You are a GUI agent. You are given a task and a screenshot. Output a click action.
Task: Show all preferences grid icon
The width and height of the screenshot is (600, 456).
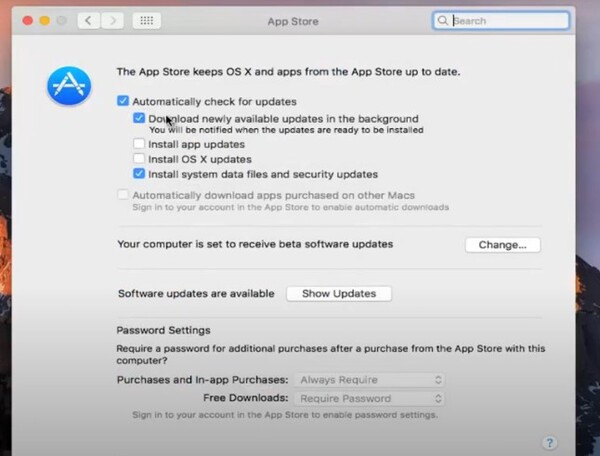coord(147,21)
